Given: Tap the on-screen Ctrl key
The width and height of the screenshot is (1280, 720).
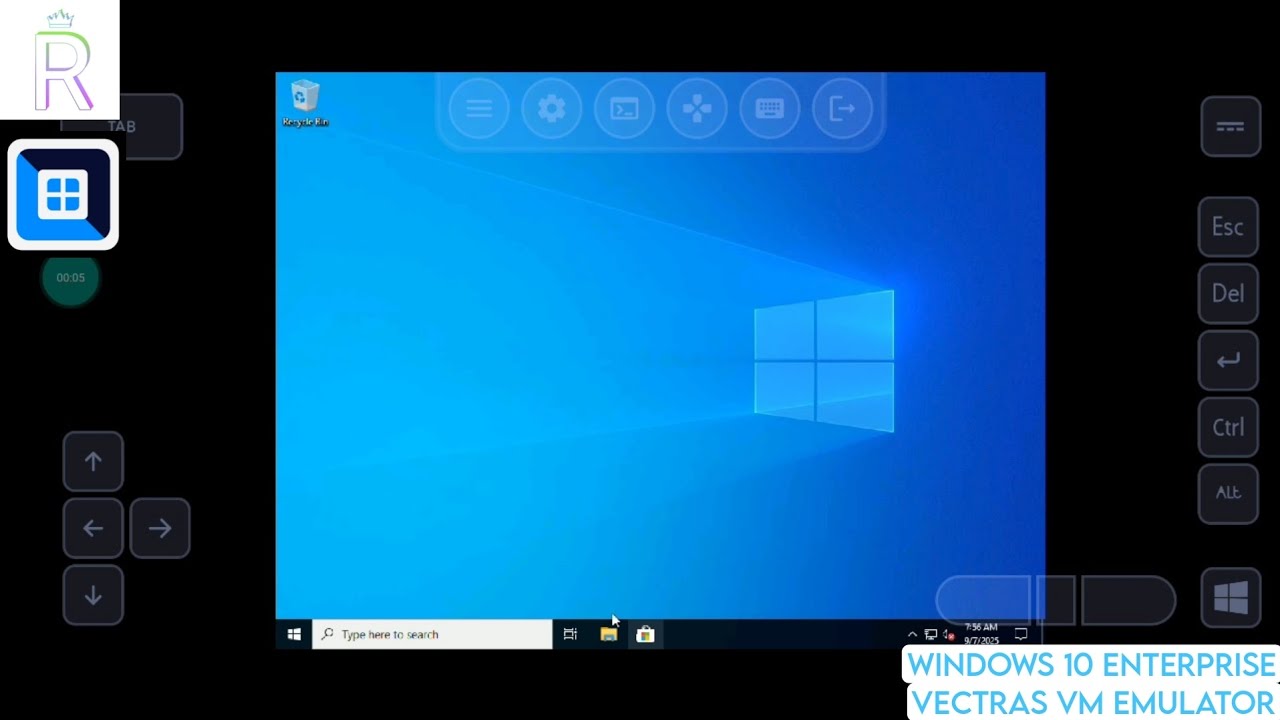Looking at the screenshot, I should coord(1228,427).
